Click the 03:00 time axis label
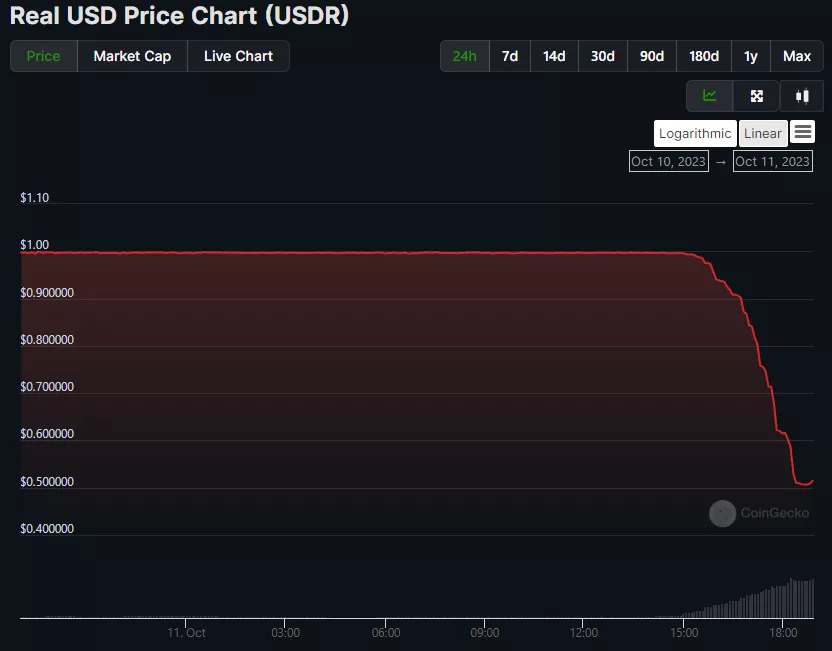This screenshot has height=651, width=832. [285, 632]
